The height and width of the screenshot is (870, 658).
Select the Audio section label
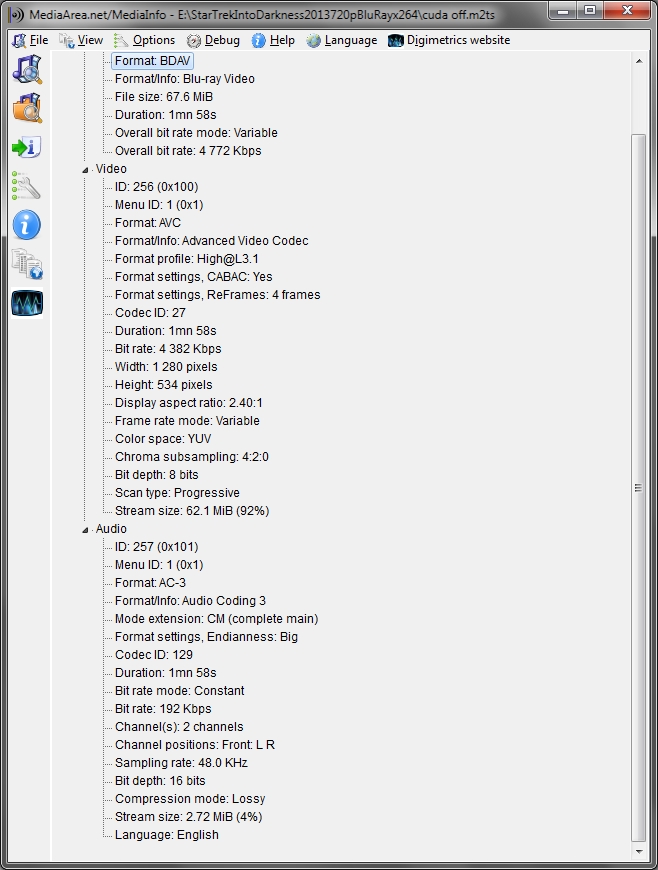pyautogui.click(x=111, y=529)
